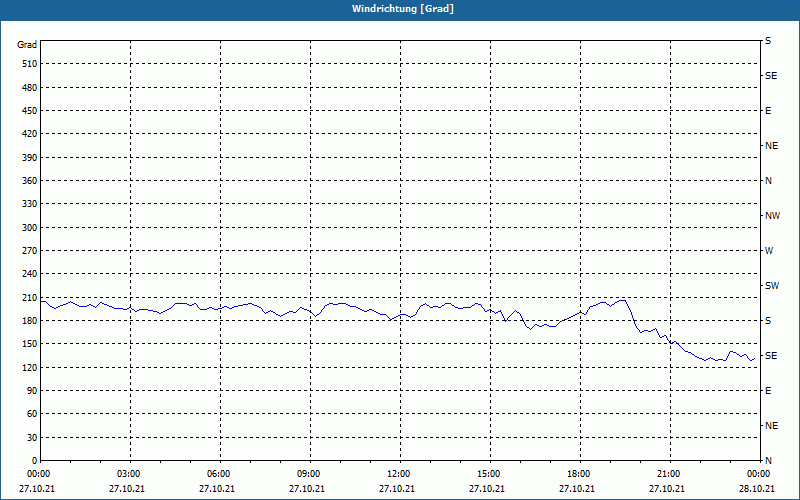800x500 pixels.
Task: Click the 21:00 time axis label
Action: pos(669,474)
